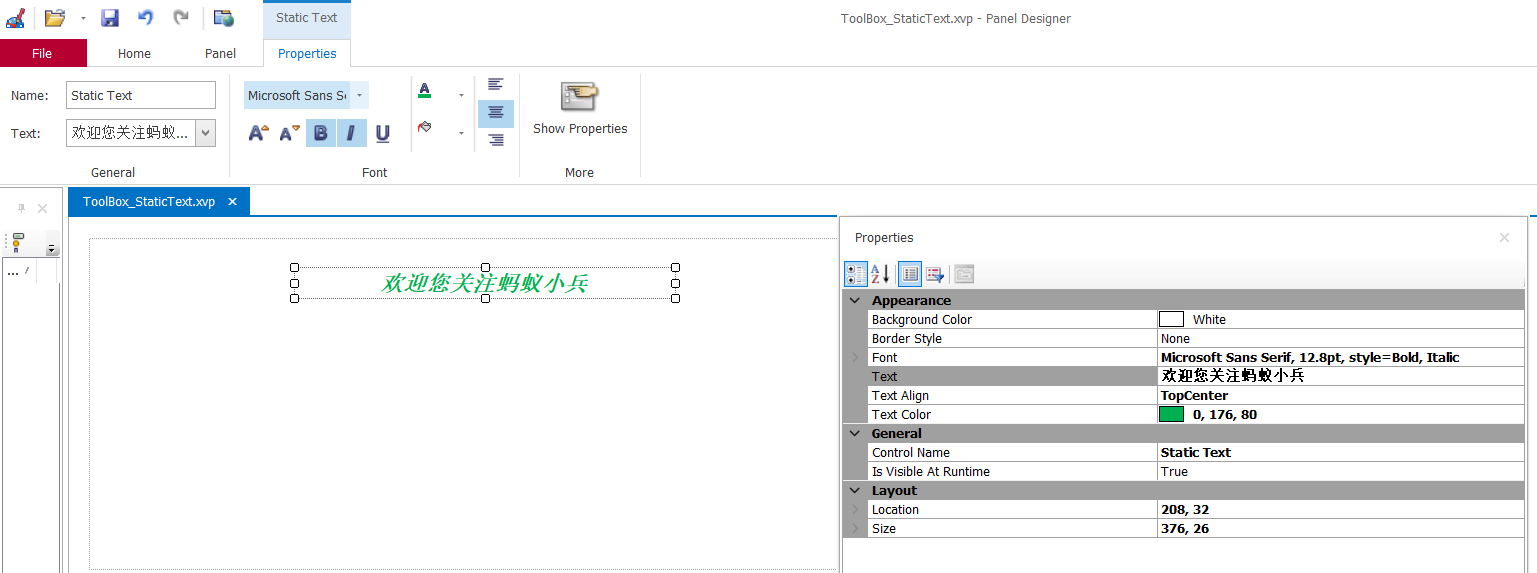Open the font color dropdown arrow
The image size is (1537, 573).
click(x=461, y=95)
